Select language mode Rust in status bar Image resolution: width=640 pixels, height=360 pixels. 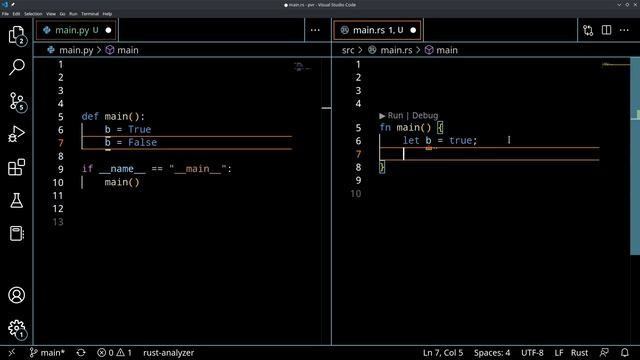tap(579, 353)
